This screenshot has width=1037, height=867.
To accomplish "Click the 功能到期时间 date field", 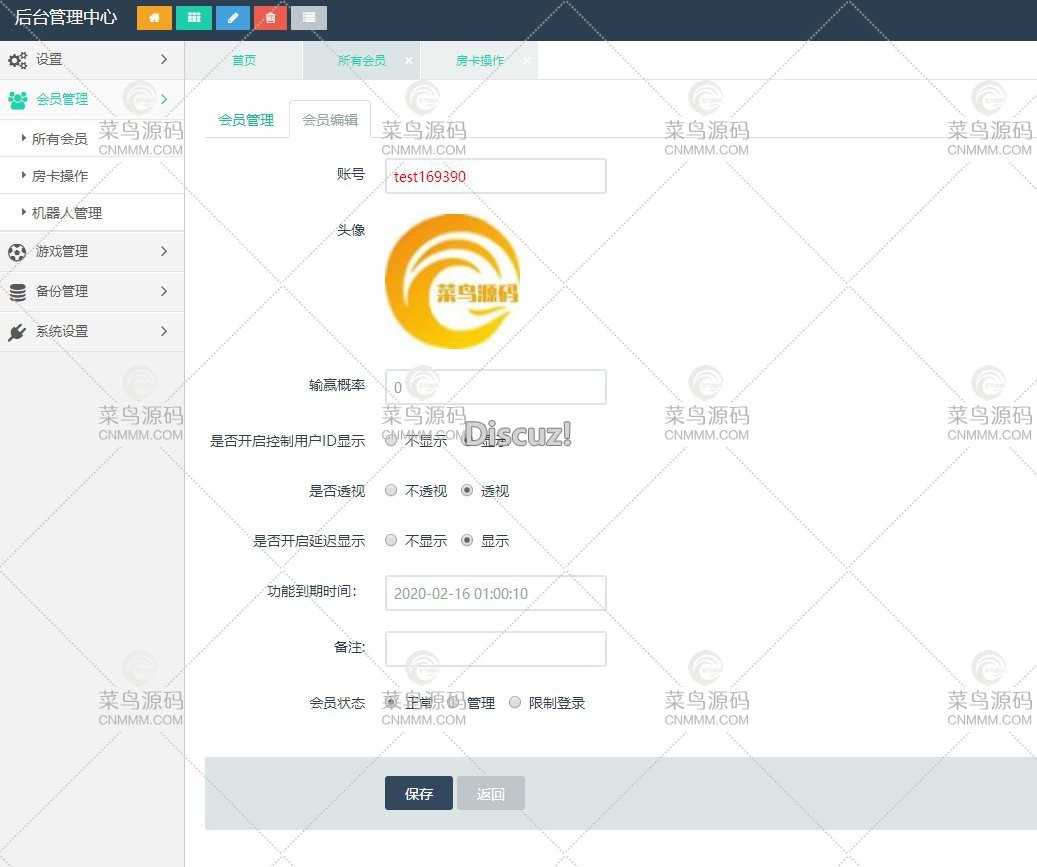I will pyautogui.click(x=495, y=593).
